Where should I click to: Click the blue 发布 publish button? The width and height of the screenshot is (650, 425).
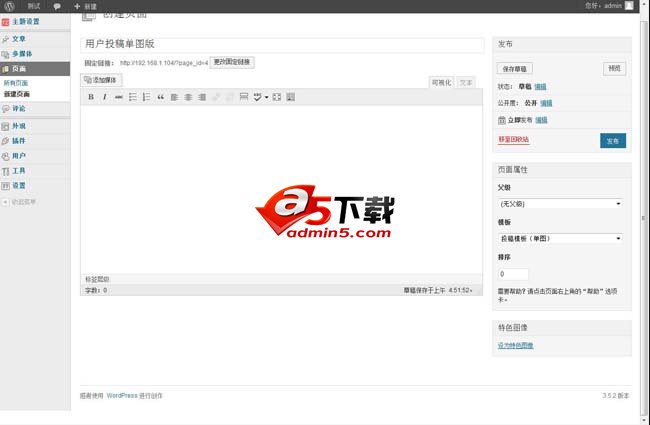point(613,141)
